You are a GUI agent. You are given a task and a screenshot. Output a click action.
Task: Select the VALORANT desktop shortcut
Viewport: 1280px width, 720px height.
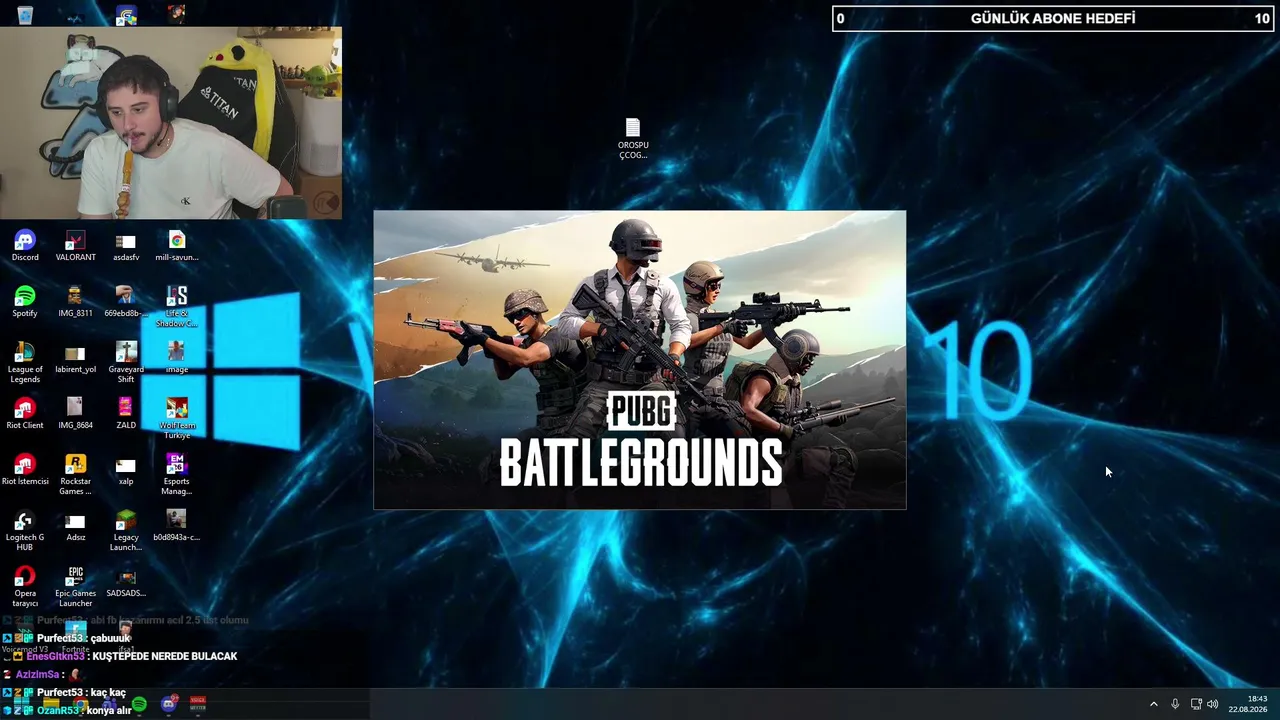point(75,246)
